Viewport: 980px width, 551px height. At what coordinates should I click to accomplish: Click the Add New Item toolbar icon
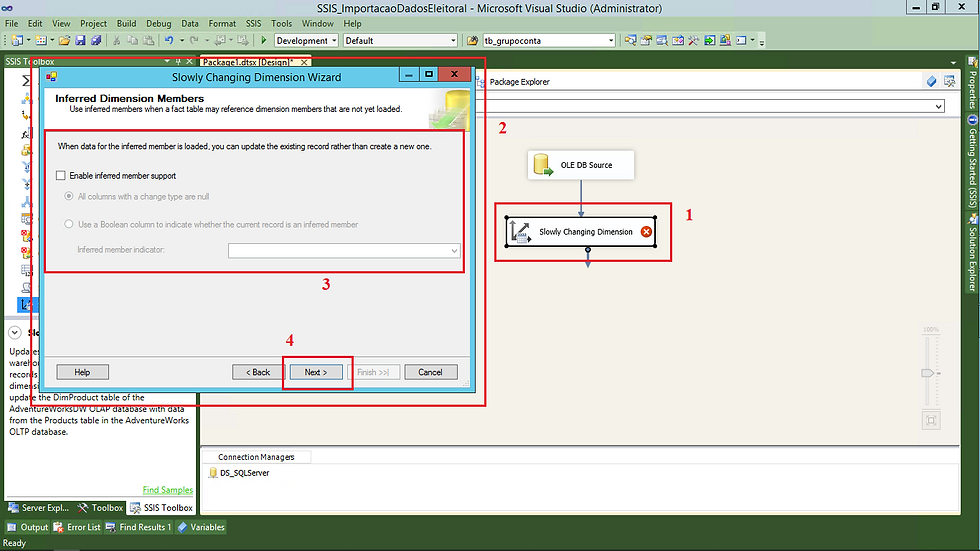tap(41, 41)
